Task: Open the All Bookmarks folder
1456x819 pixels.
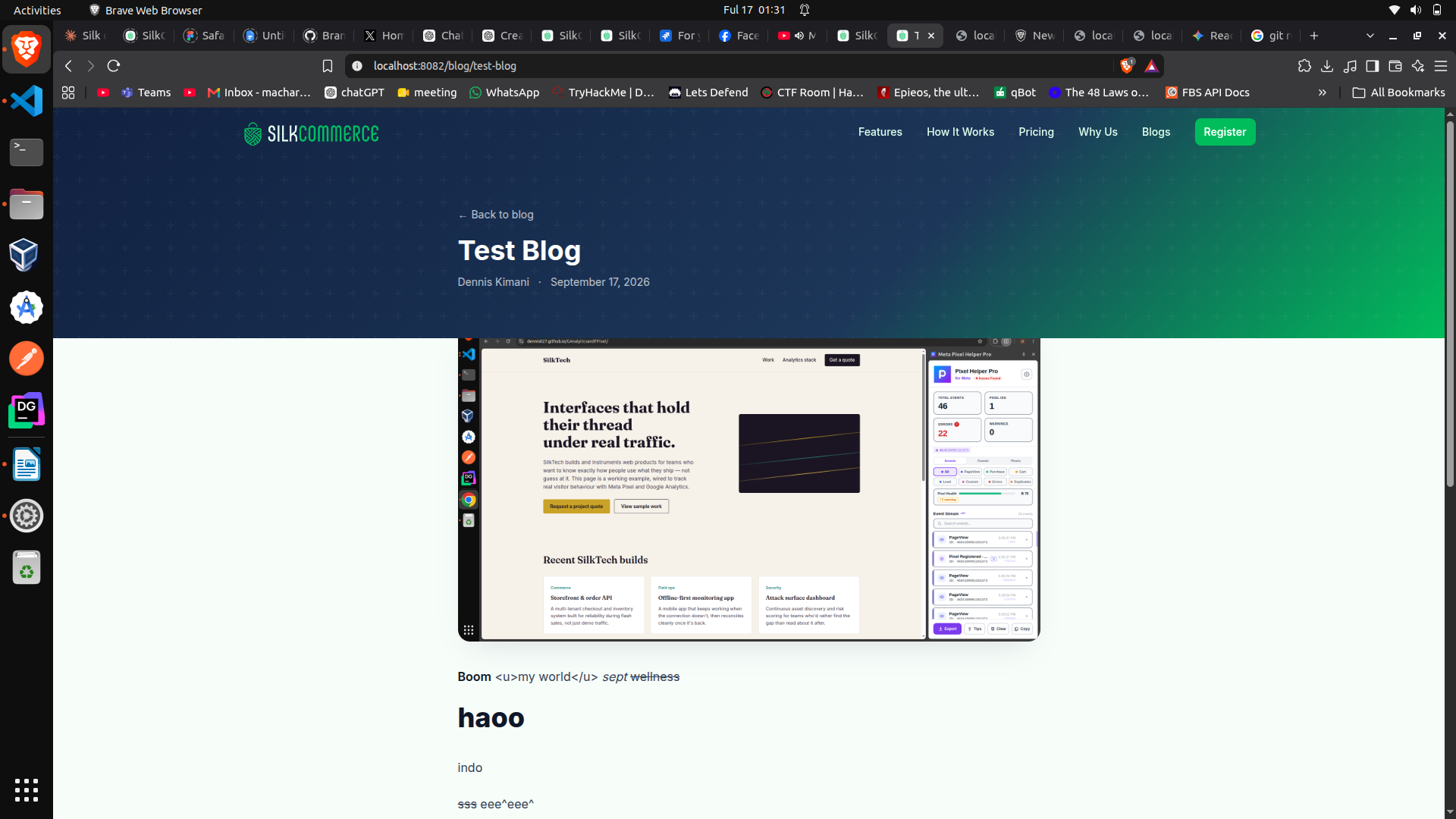Action: tap(1399, 93)
